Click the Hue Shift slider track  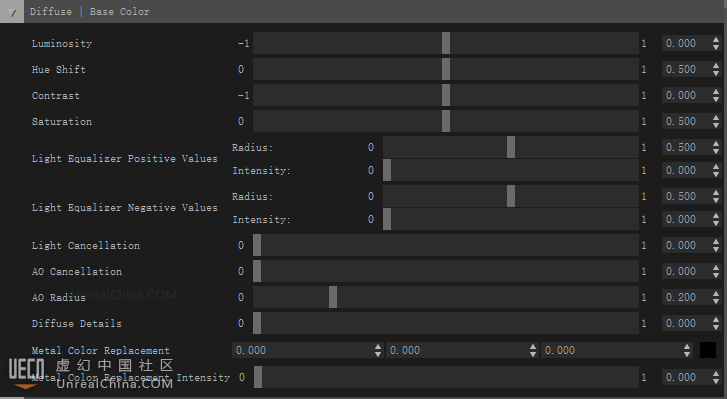tap(446, 69)
